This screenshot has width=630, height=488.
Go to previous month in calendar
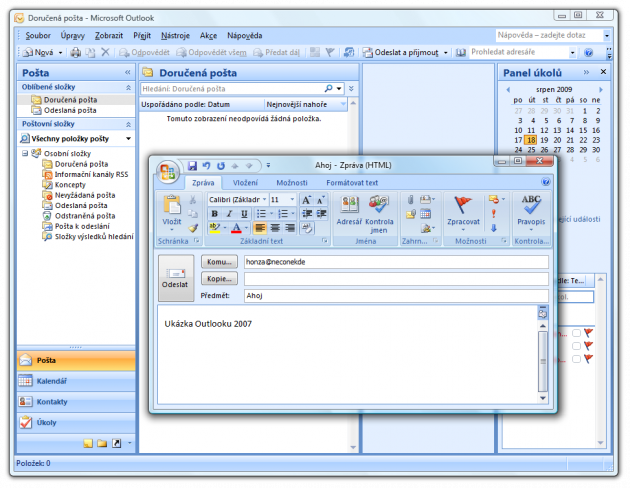pyautogui.click(x=508, y=90)
